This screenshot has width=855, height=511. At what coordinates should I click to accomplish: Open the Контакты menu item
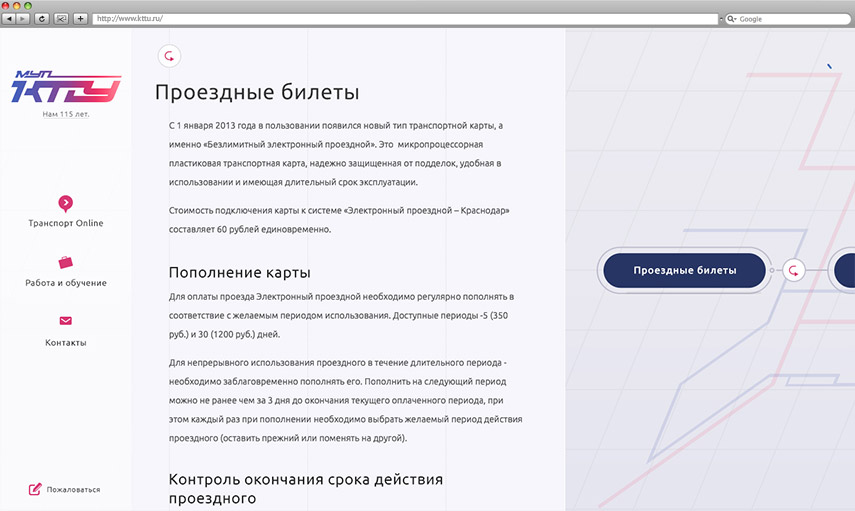coord(65,342)
